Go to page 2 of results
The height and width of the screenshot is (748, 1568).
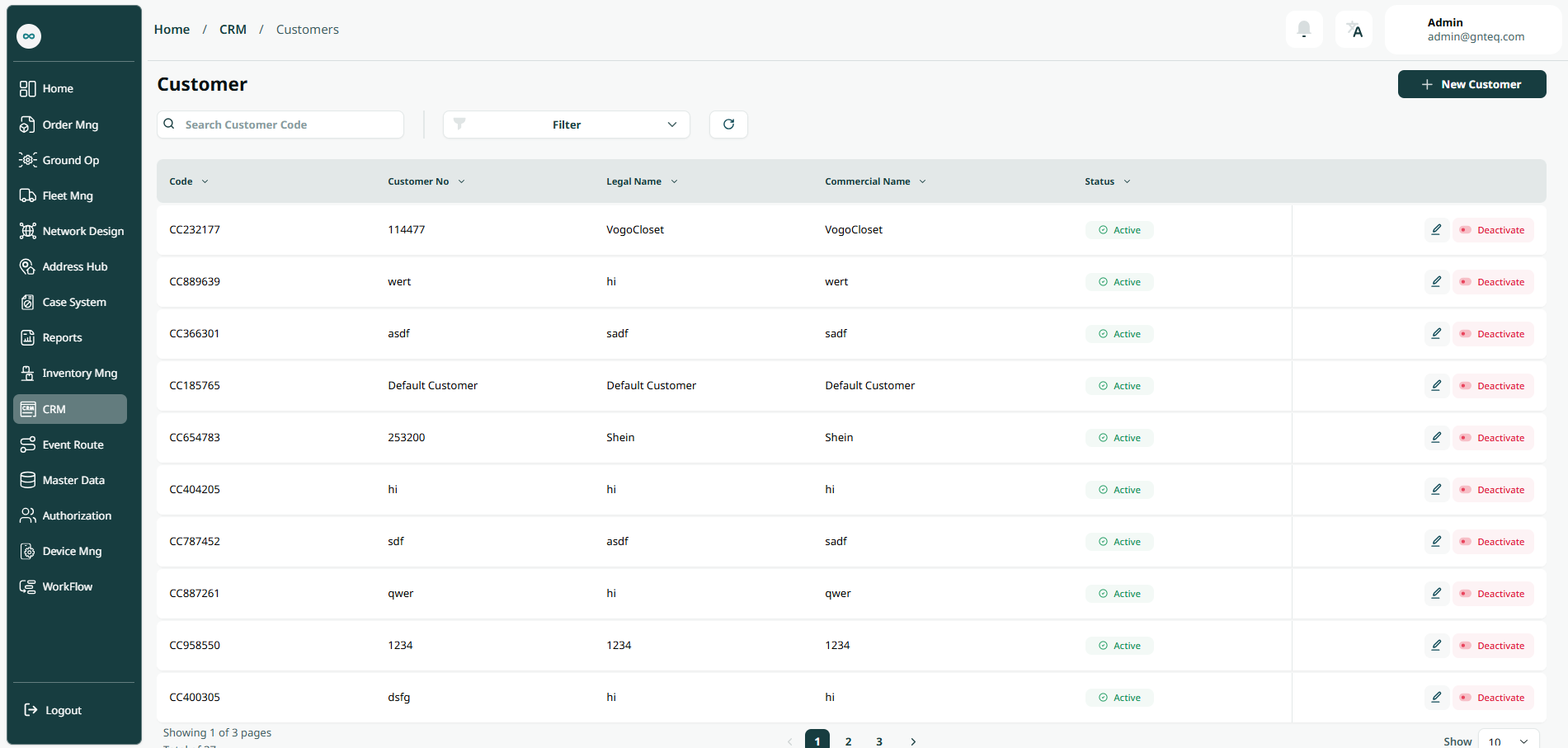pyautogui.click(x=848, y=741)
